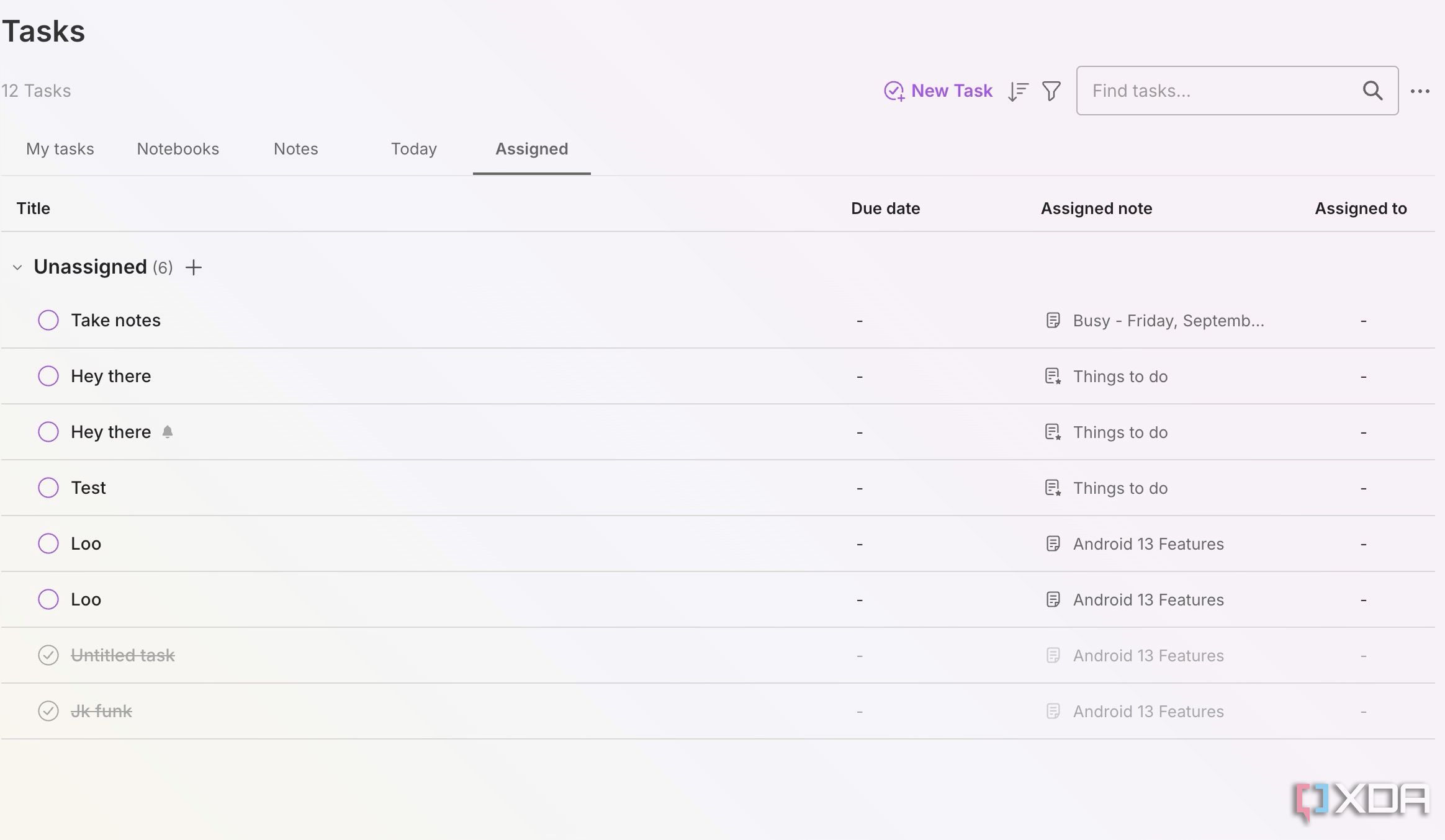Click the task completion circle for Take notes

tap(48, 319)
